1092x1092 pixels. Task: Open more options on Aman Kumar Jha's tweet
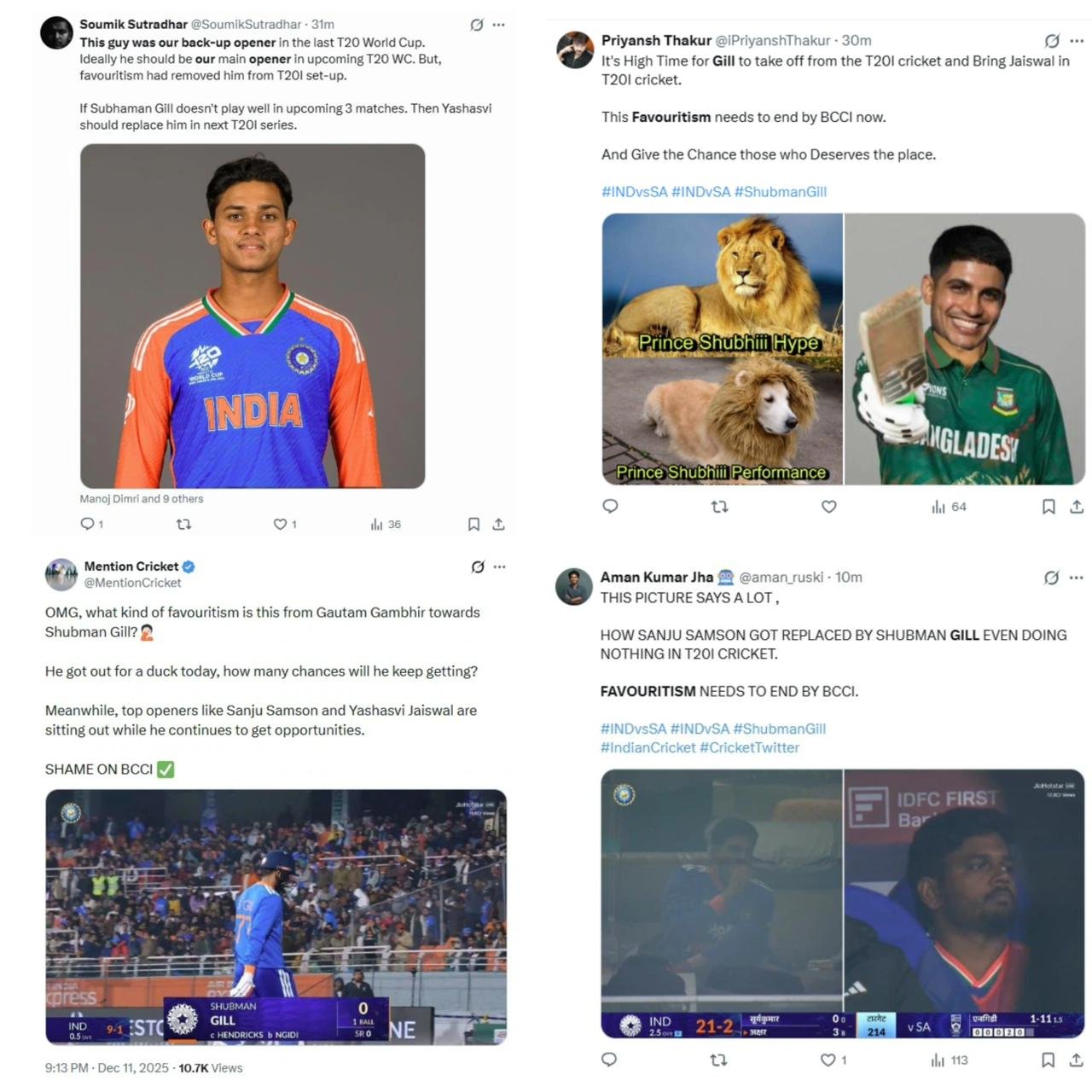click(x=1077, y=578)
